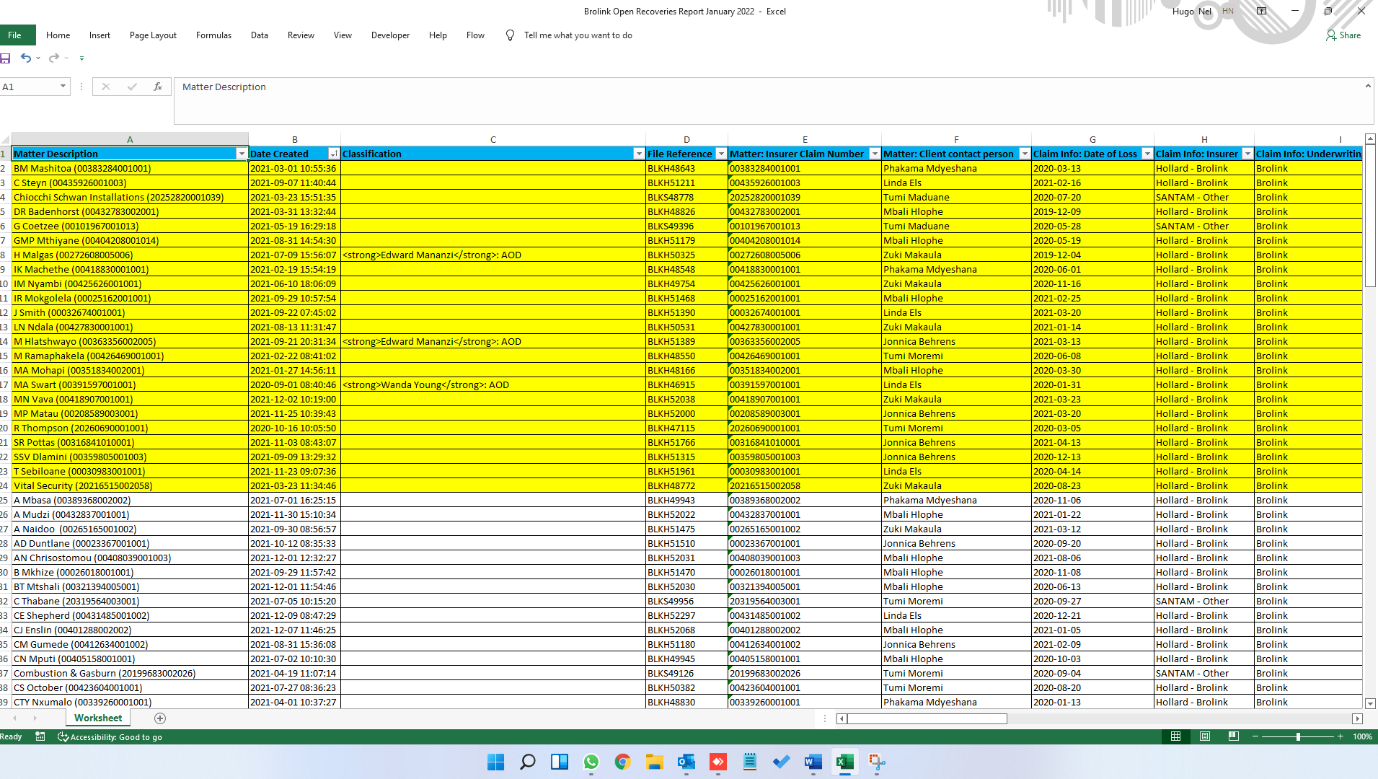Save the workbook via Quick Access toolbar
The width and height of the screenshot is (1378, 779).
click(5, 58)
